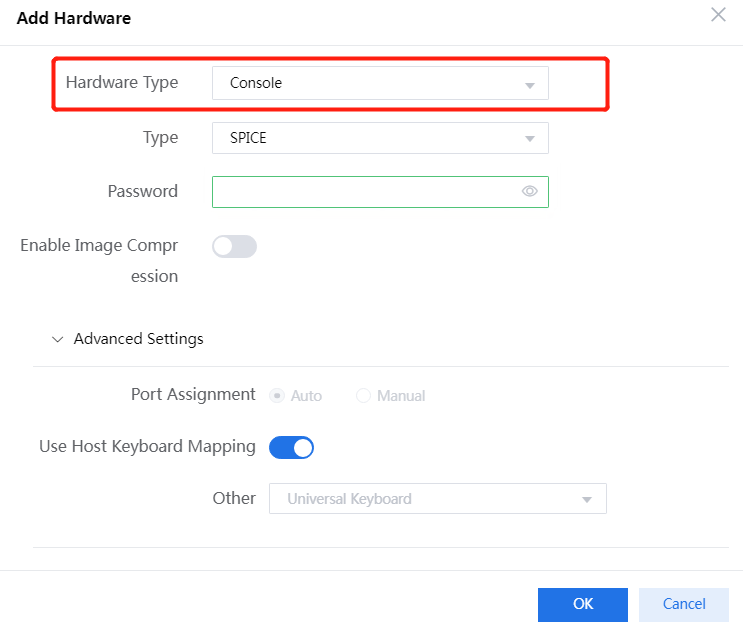Viewport: 743px width, 634px height.
Task: Click the Use Host Keyboard Mapping label
Action: tap(147, 447)
